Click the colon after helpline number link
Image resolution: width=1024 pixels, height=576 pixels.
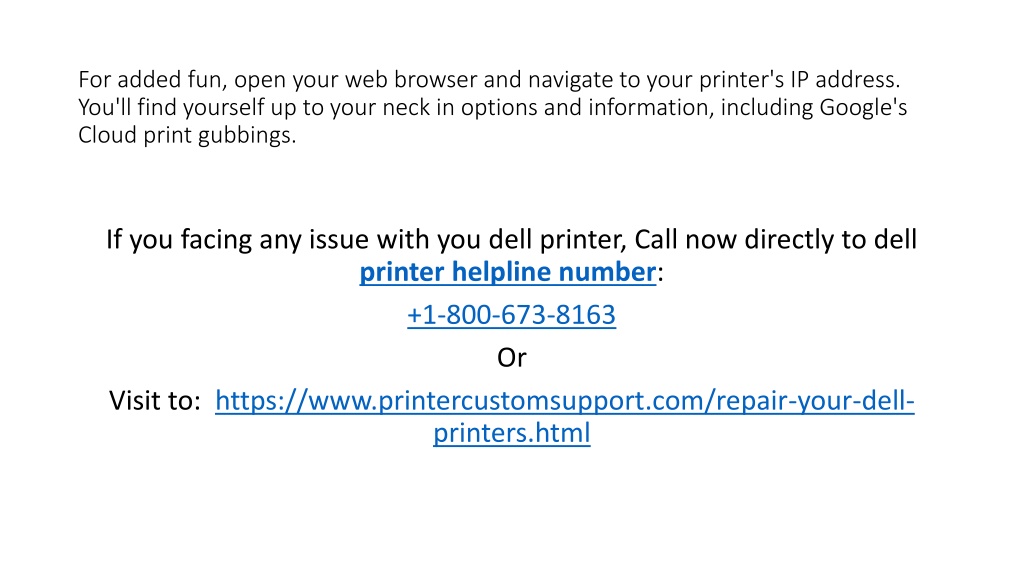pos(660,274)
